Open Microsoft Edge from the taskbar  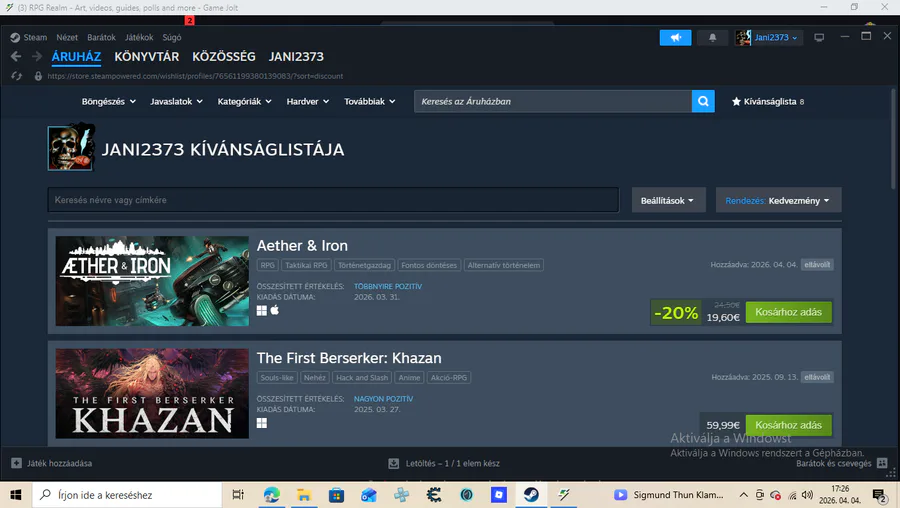[x=271, y=495]
